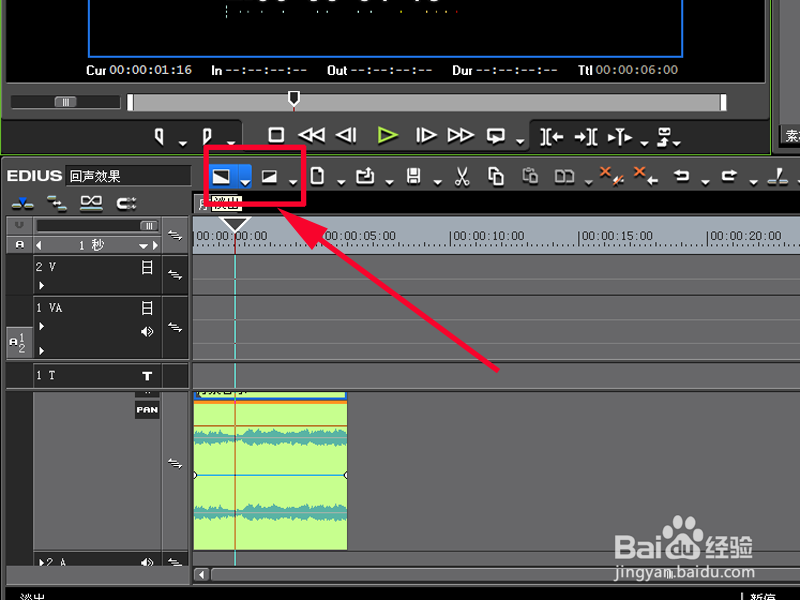The width and height of the screenshot is (800, 600).
Task: Step to previous frame
Action: pos(346,135)
